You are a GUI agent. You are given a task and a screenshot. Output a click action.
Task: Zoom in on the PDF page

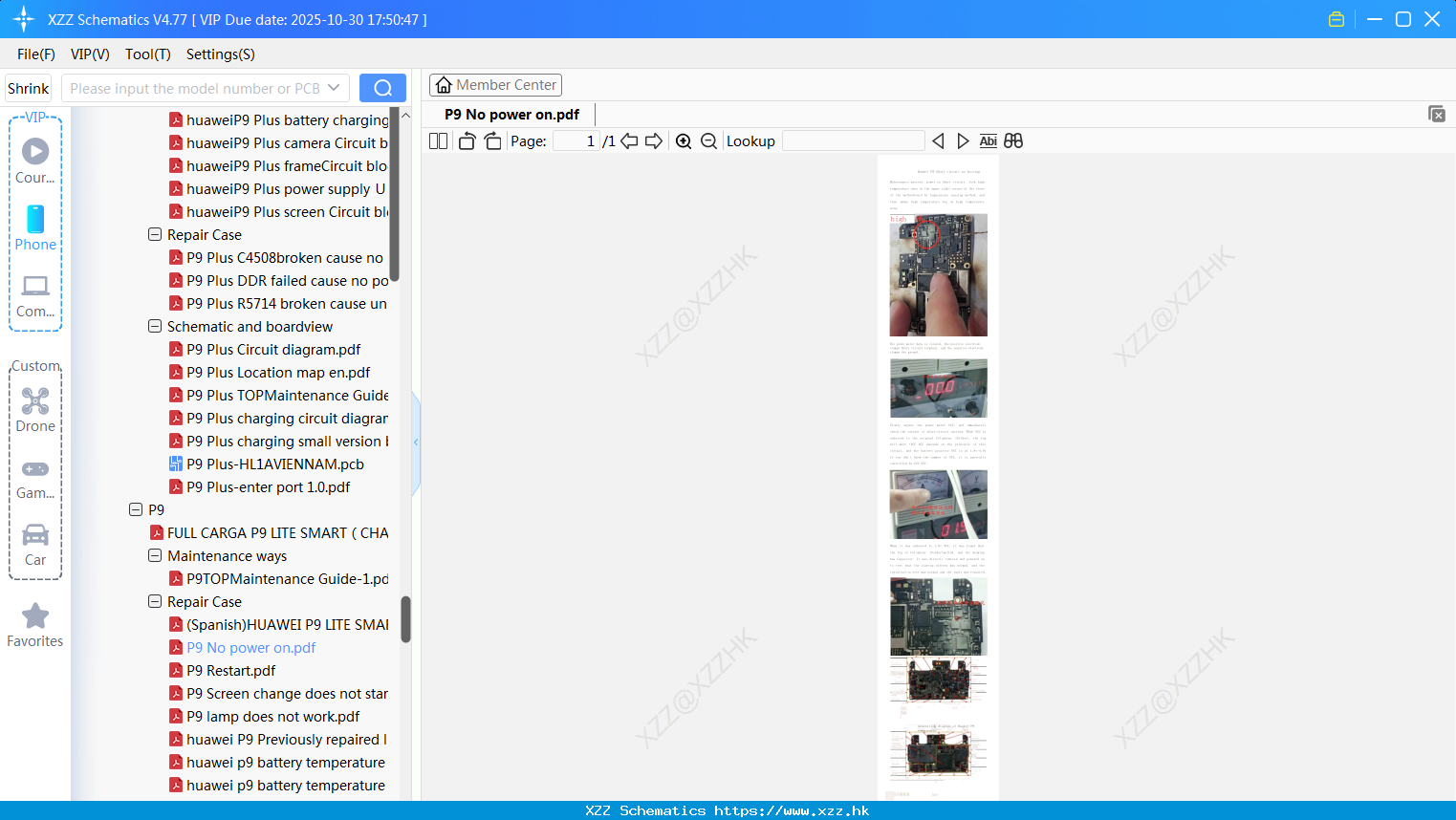pyautogui.click(x=684, y=141)
